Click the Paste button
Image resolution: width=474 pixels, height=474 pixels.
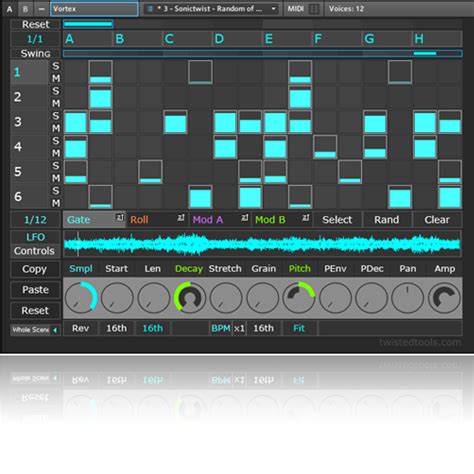click(x=35, y=290)
